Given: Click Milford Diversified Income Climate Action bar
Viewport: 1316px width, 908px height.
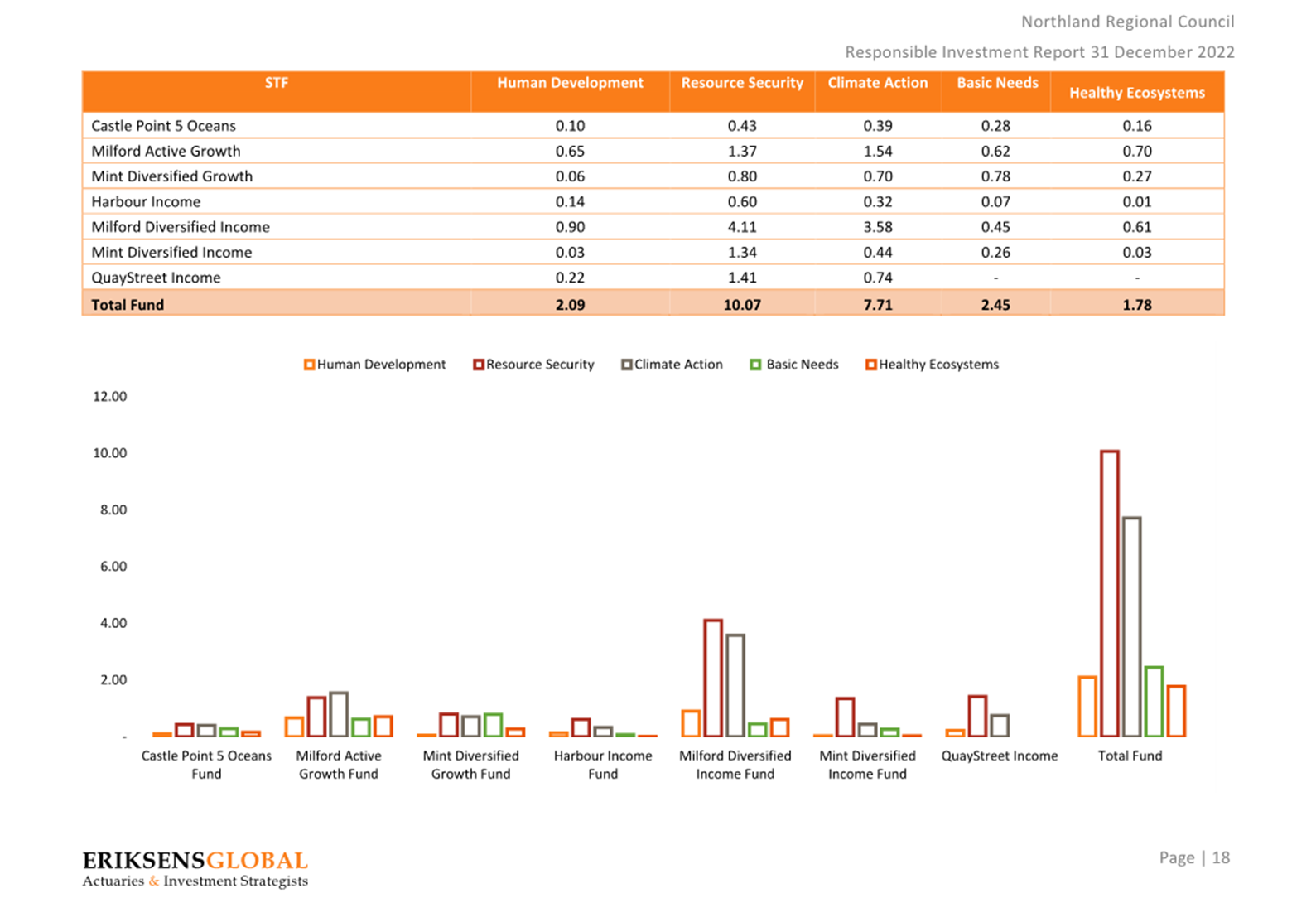Looking at the screenshot, I should 735,685.
